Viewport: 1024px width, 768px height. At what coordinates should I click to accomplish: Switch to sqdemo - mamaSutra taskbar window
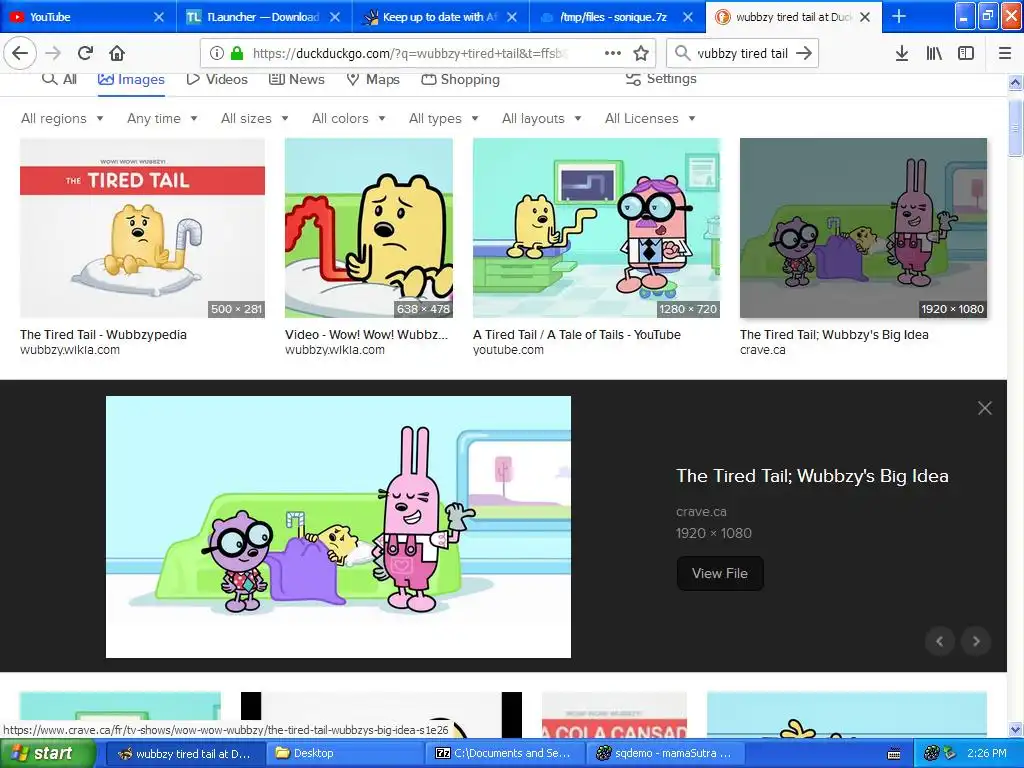664,754
